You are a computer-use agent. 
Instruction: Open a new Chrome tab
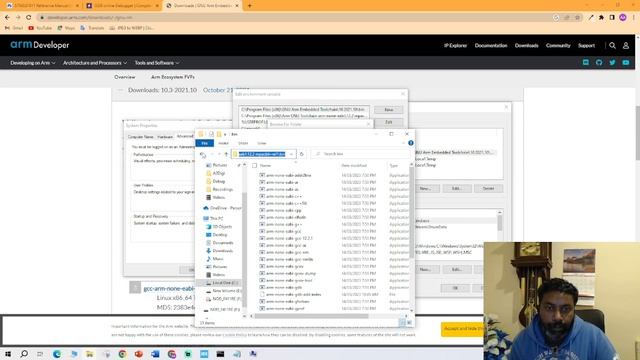[x=249, y=6]
